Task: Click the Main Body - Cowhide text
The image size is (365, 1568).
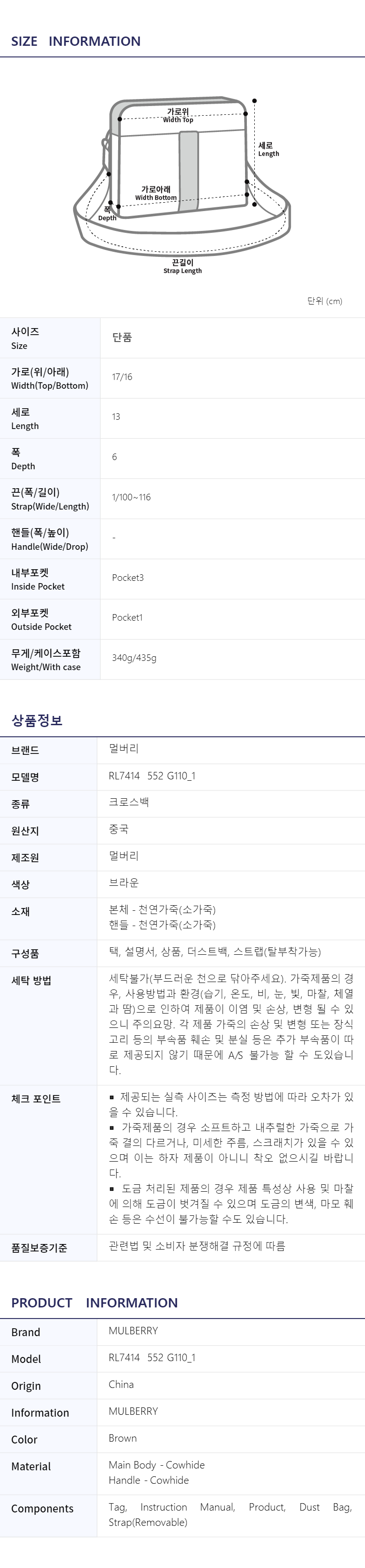Action: click(157, 1465)
